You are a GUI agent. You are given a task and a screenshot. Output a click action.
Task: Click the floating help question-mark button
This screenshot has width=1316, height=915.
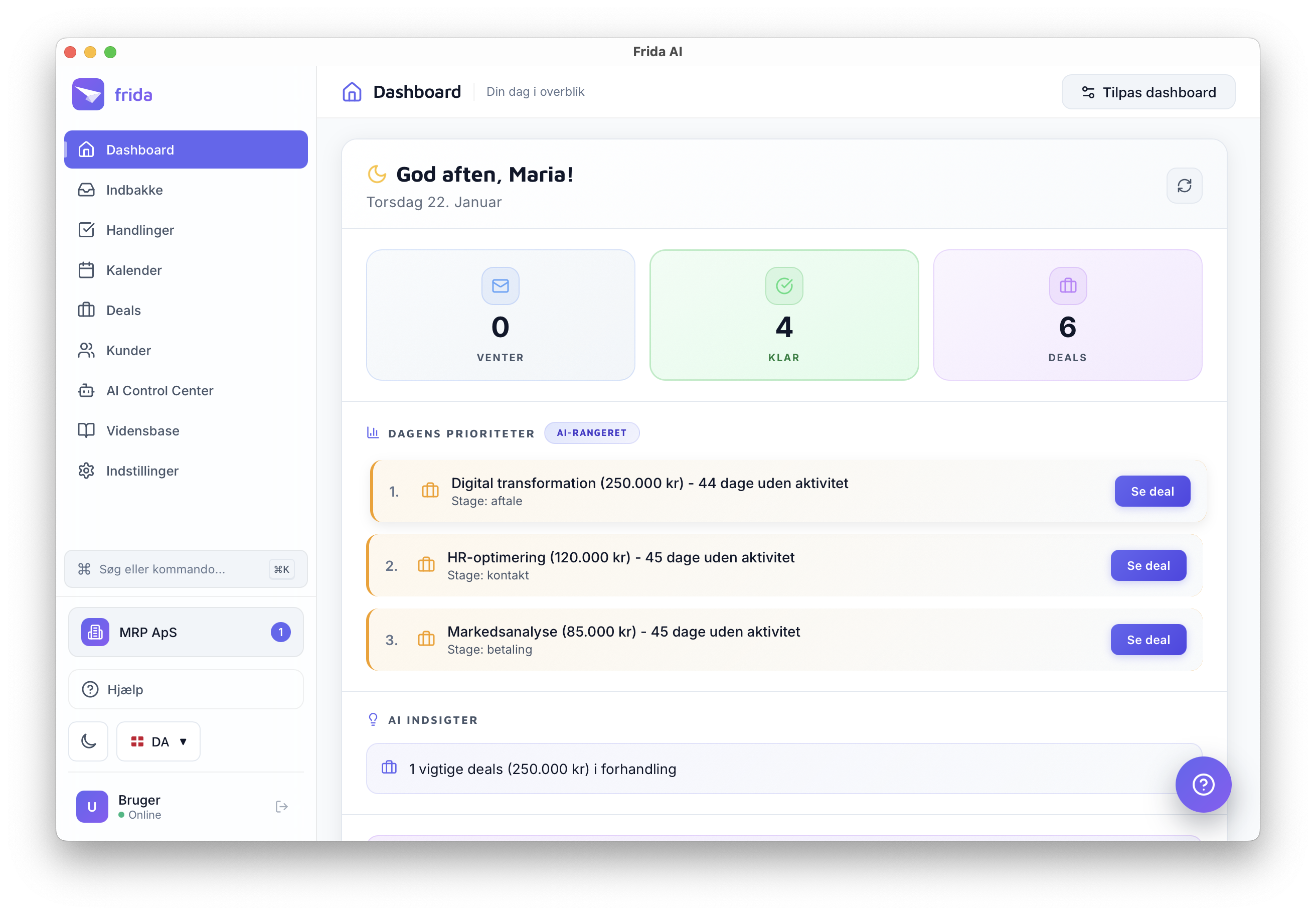click(x=1203, y=784)
